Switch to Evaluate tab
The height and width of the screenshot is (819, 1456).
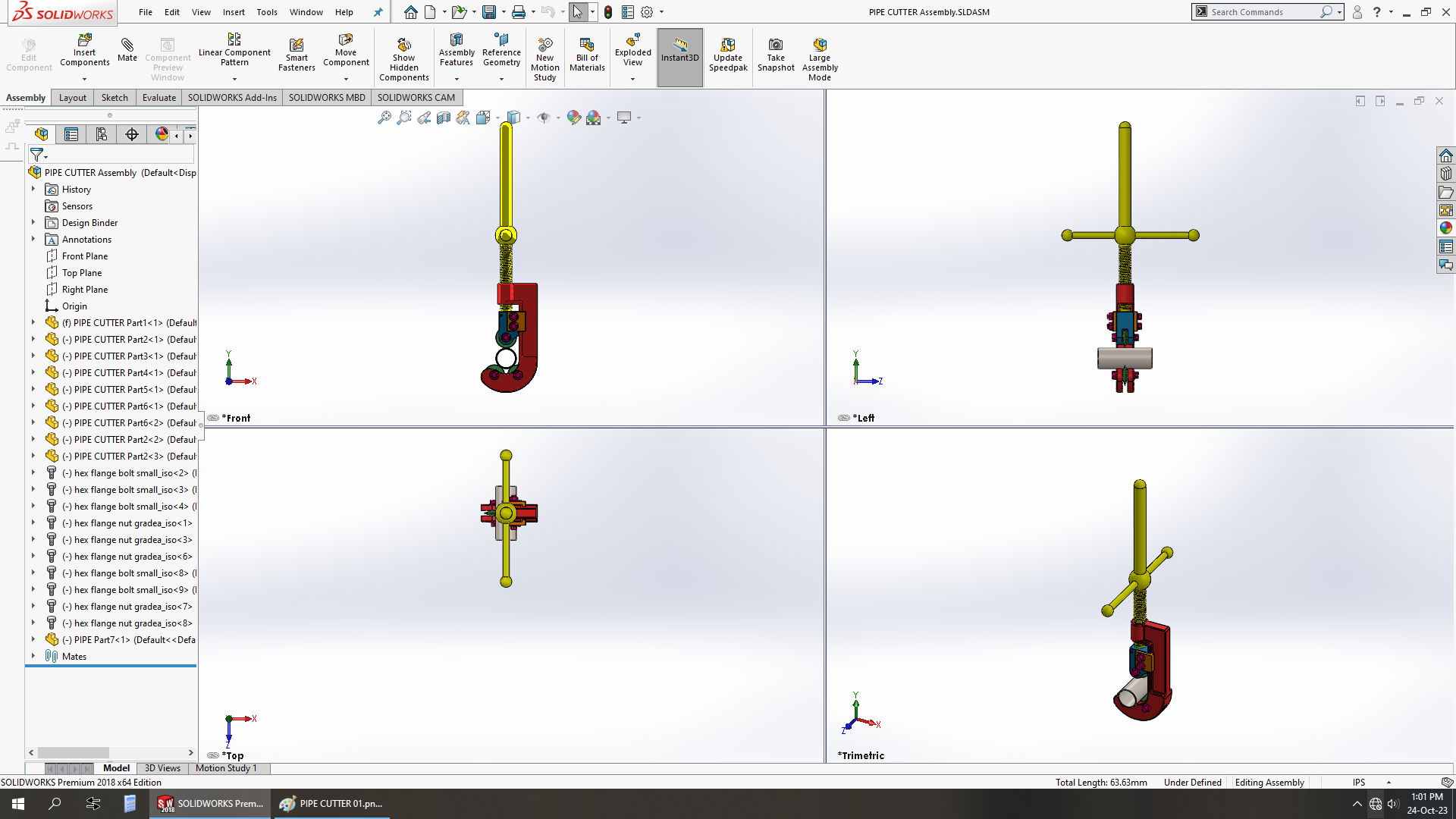[159, 98]
